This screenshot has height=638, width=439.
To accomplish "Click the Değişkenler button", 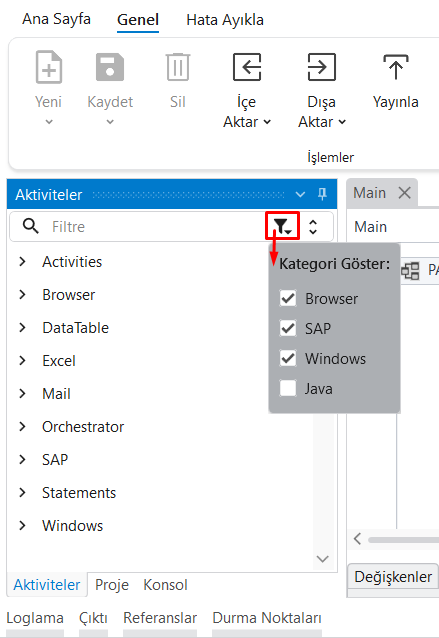I will point(393,577).
